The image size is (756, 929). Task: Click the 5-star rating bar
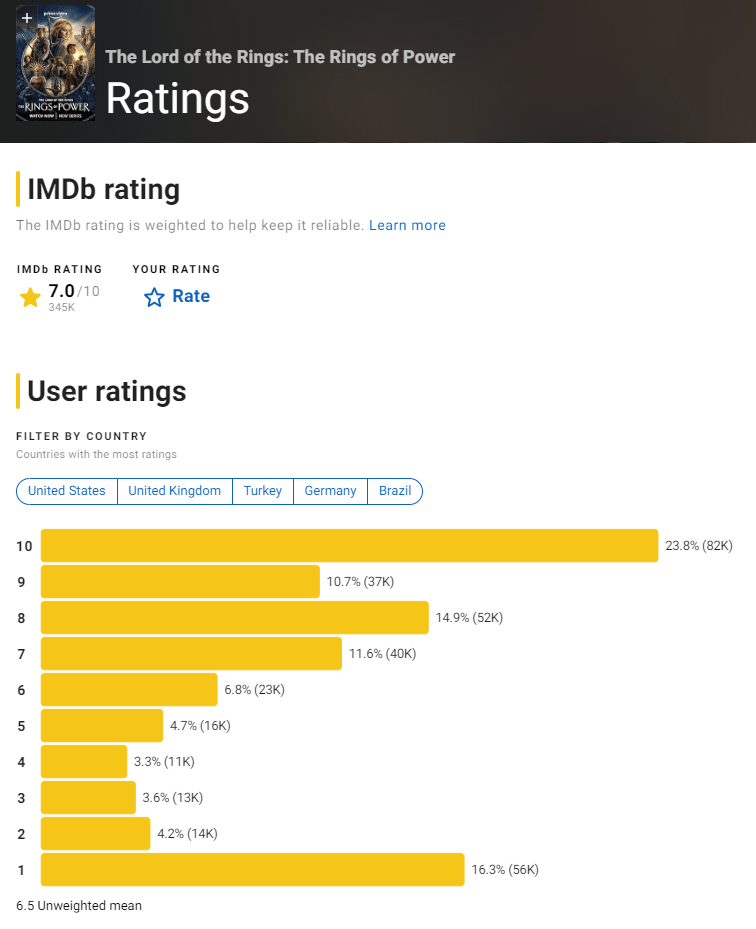point(102,726)
